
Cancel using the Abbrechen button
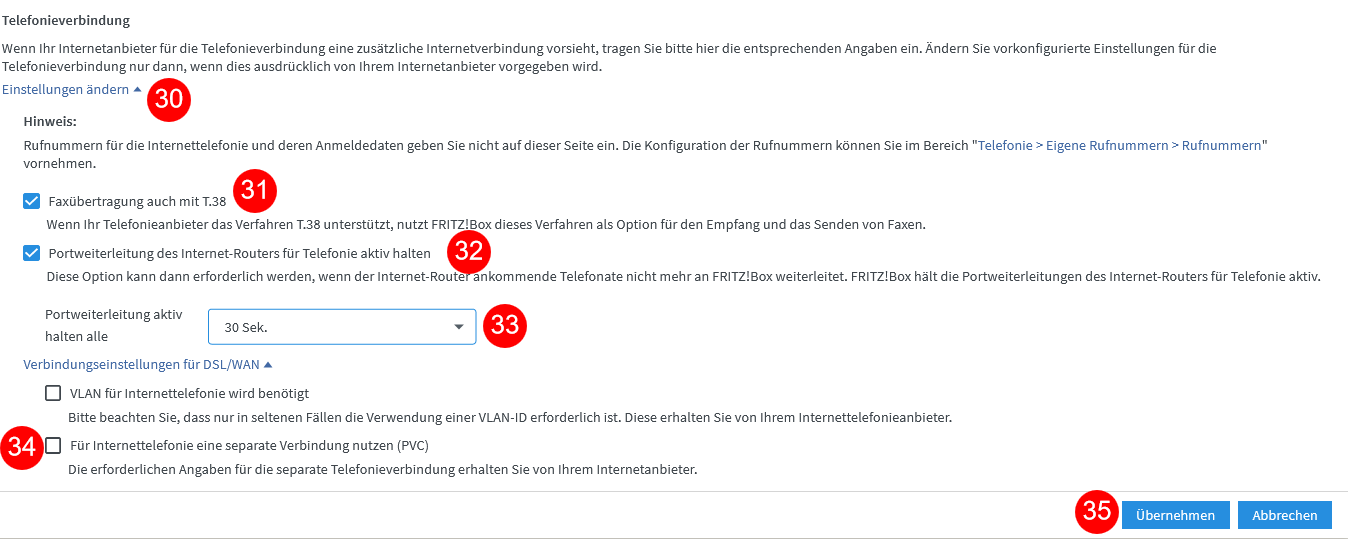pyautogui.click(x=1285, y=515)
